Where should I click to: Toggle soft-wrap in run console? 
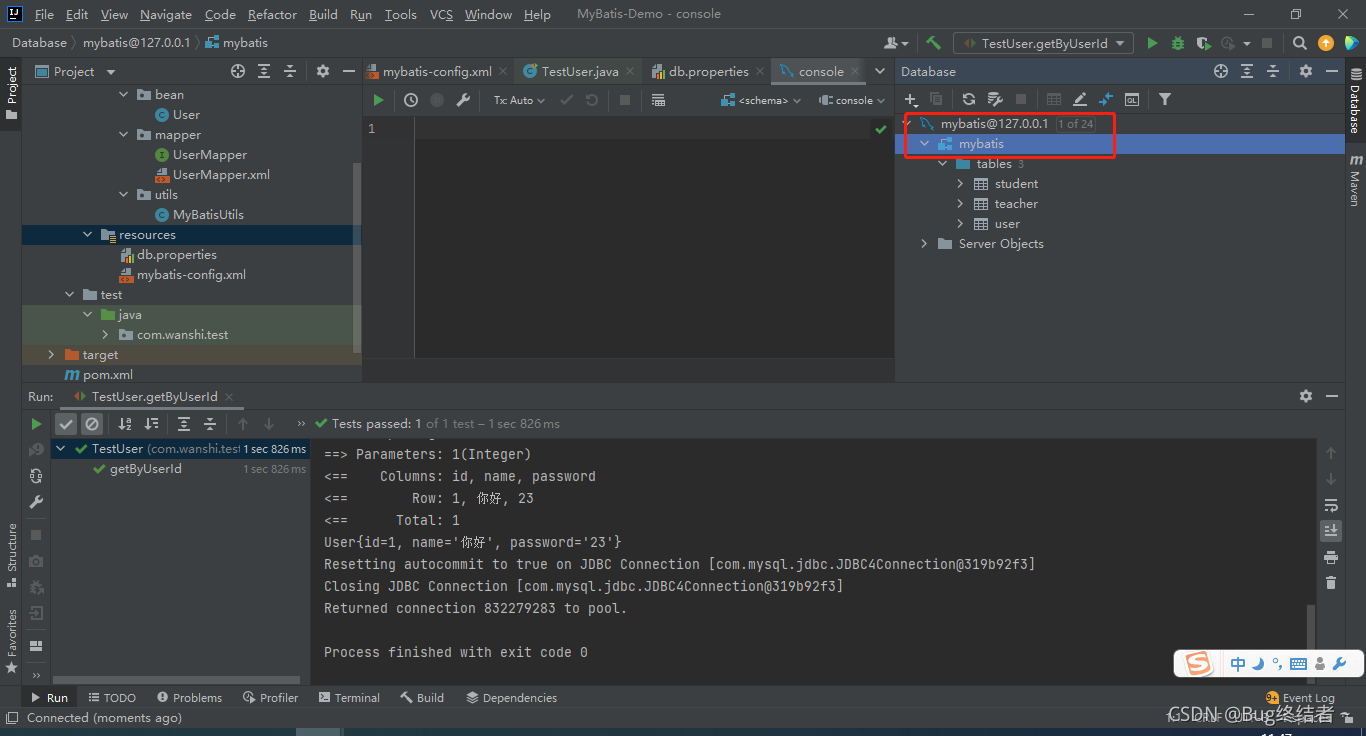[1330, 505]
